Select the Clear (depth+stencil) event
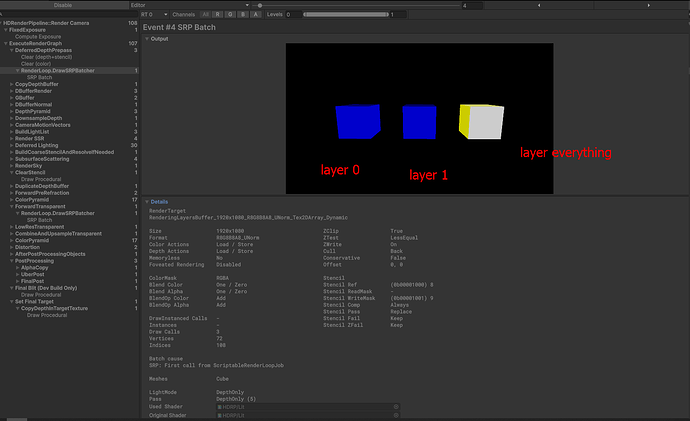The image size is (690, 421). pos(46,57)
